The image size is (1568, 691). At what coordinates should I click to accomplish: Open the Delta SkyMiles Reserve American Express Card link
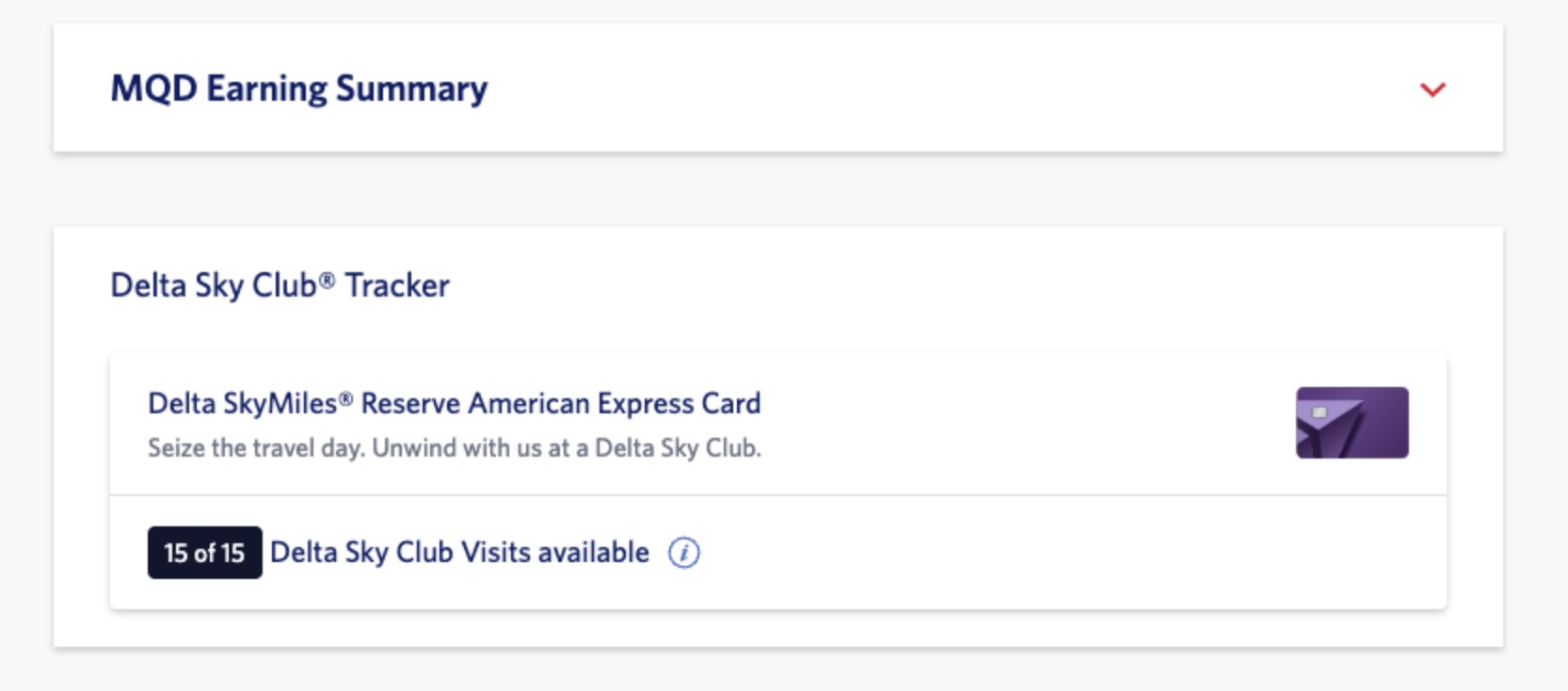coord(455,403)
